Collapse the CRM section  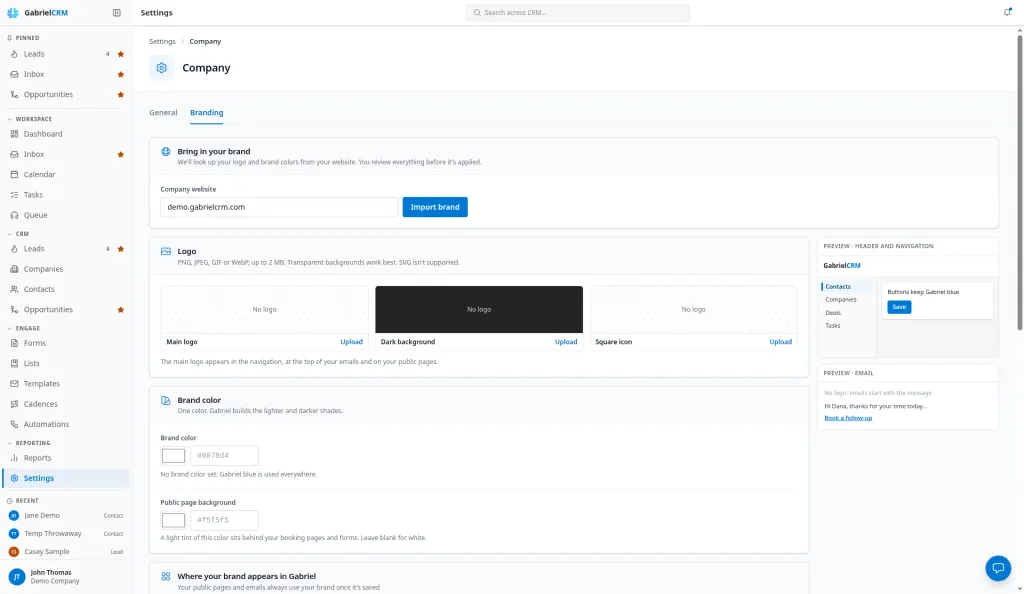(10, 234)
